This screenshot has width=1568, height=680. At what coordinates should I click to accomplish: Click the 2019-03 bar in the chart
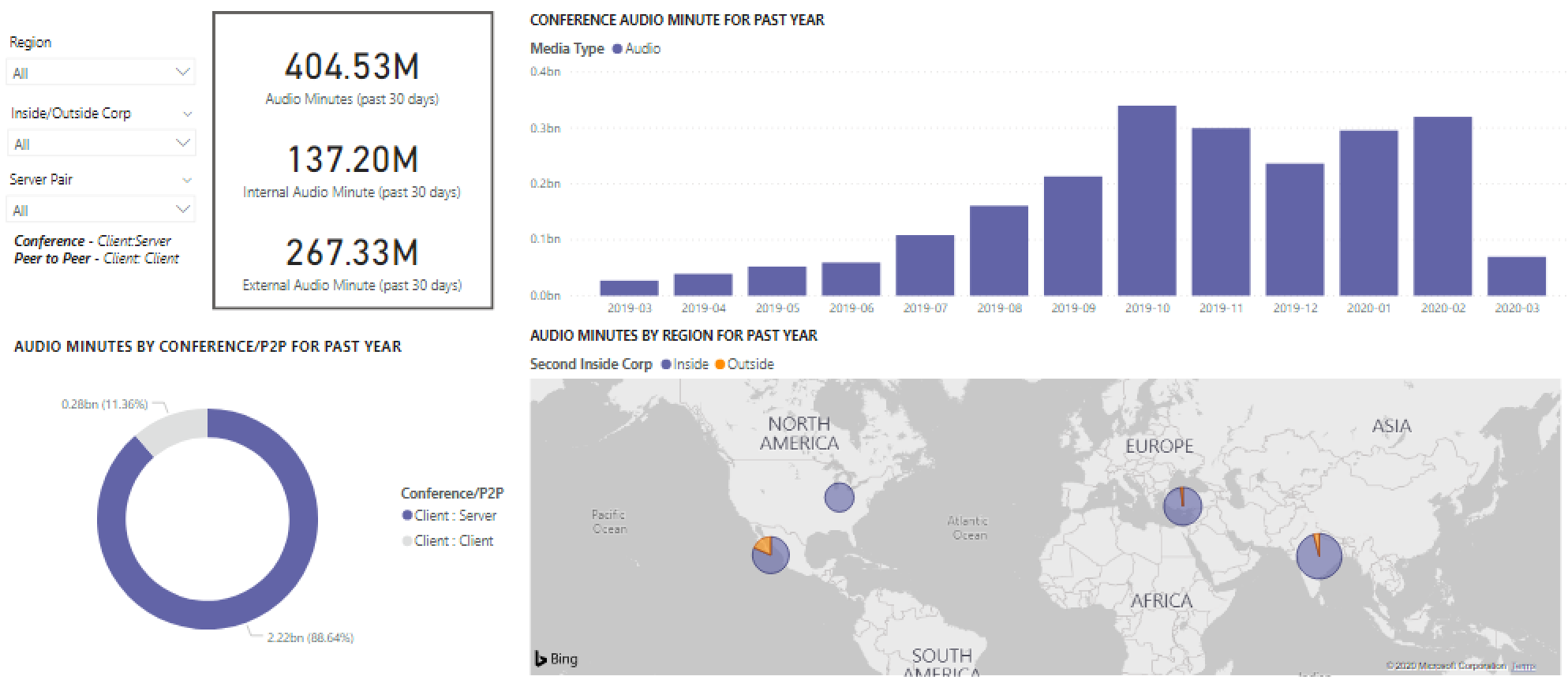[629, 288]
